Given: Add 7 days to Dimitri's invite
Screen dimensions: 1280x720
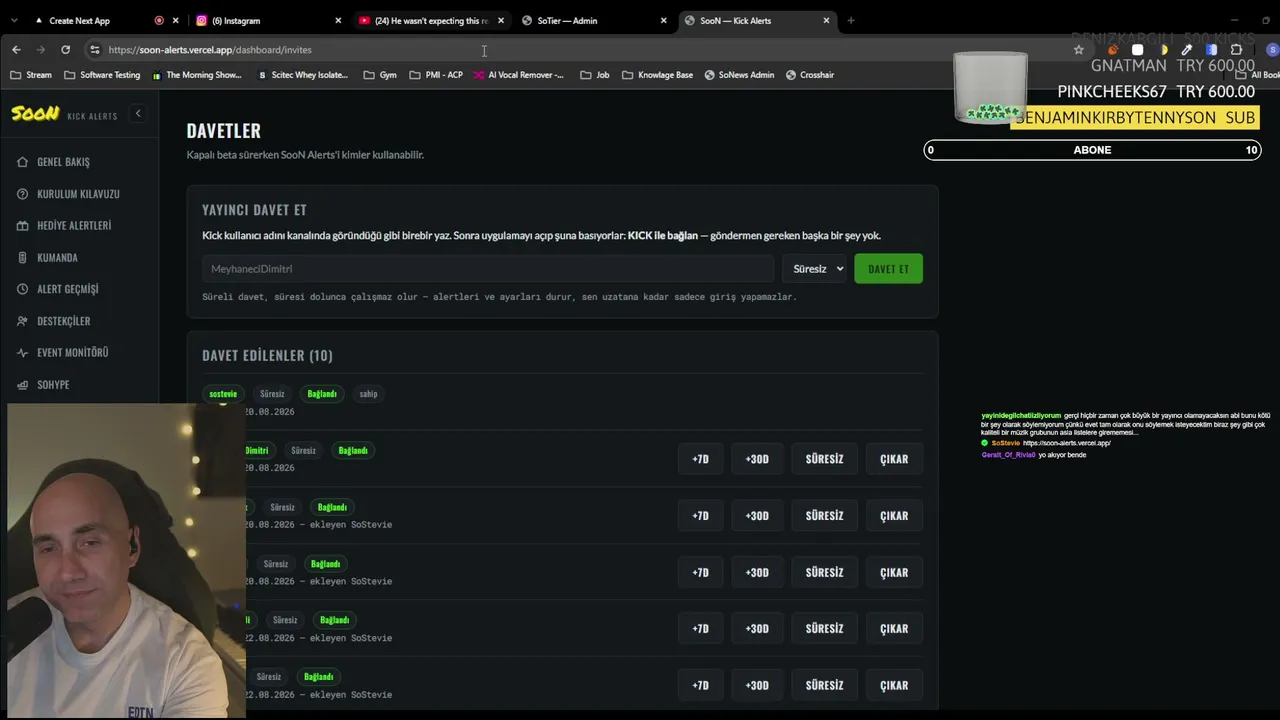Looking at the screenshot, I should 700,459.
